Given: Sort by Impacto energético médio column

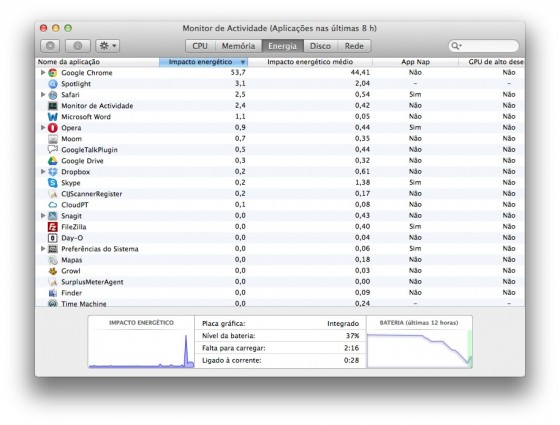Looking at the screenshot, I should [310, 62].
